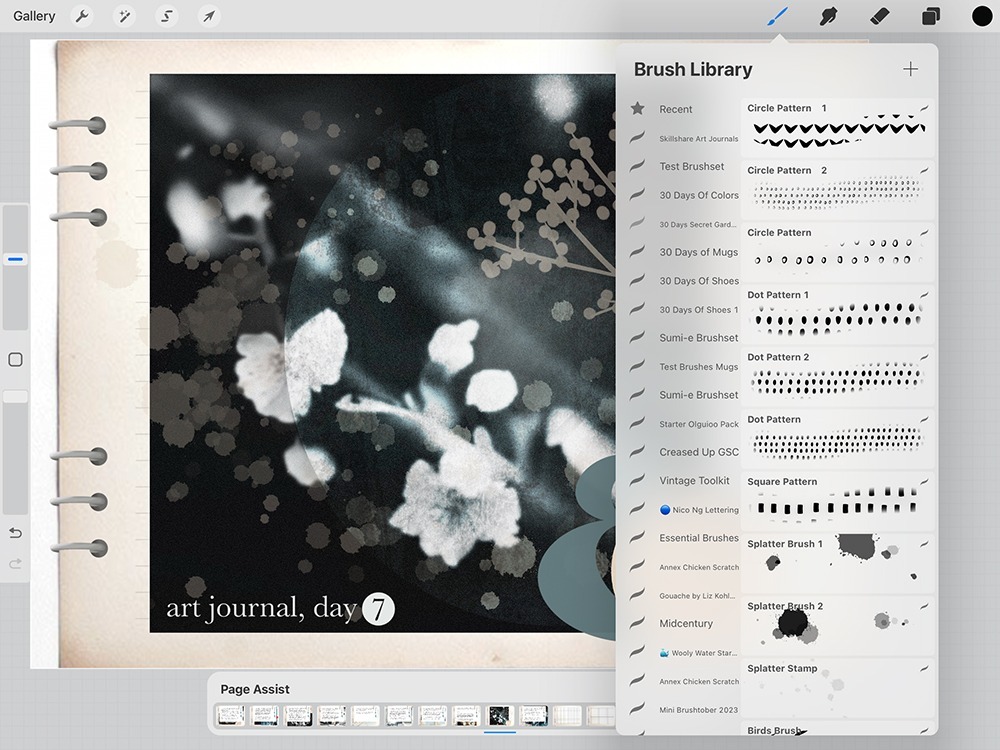This screenshot has height=750, width=1000.
Task: Open the Mini Brushtober 2023 set
Action: pyautogui.click(x=698, y=710)
